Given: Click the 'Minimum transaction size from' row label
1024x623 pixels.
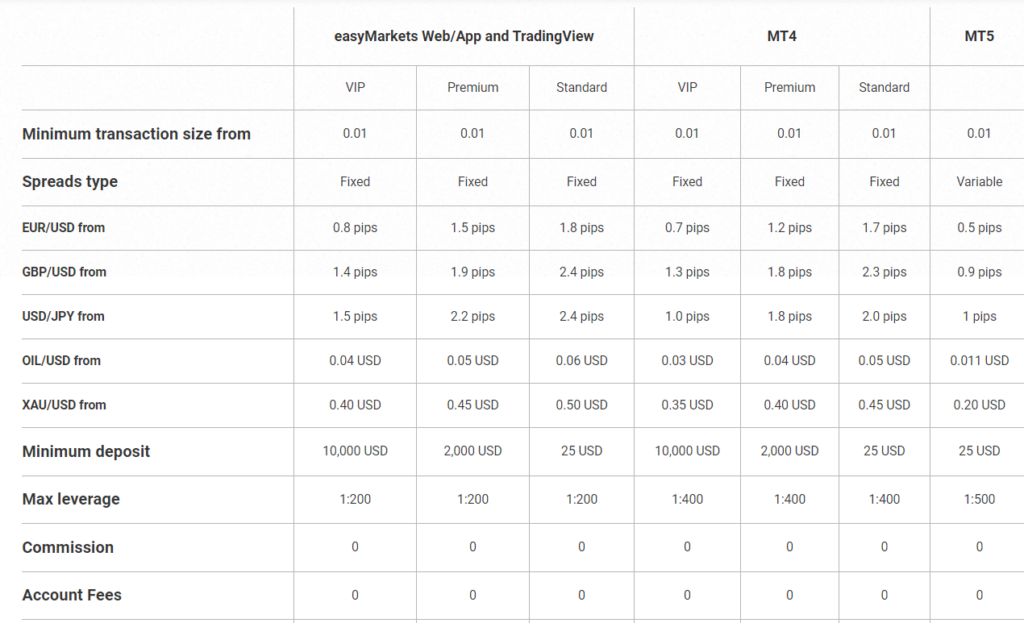Looking at the screenshot, I should 136,134.
